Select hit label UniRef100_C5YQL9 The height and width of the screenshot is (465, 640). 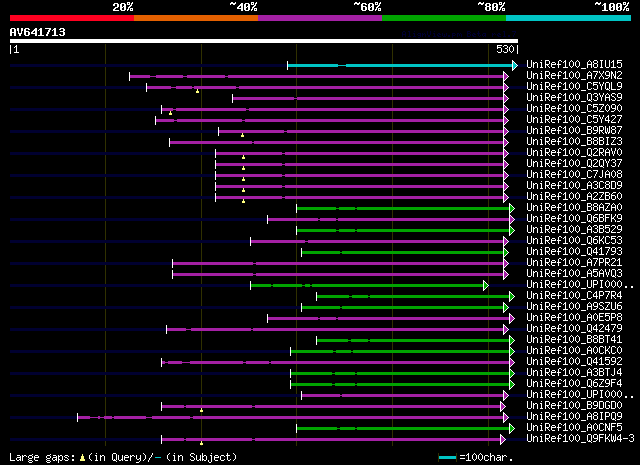[574, 86]
